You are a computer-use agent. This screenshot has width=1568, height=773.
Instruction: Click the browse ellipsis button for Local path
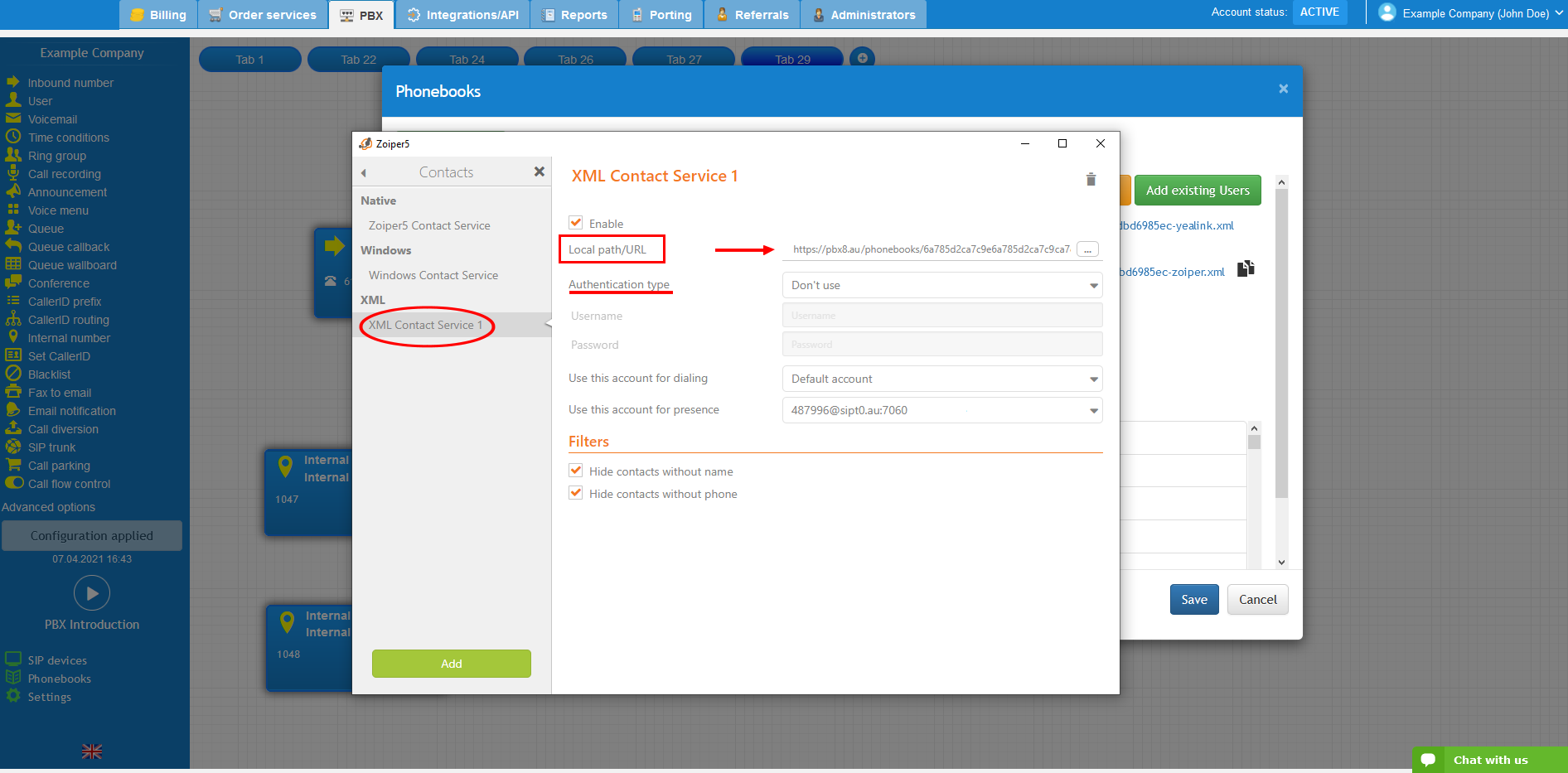point(1087,249)
